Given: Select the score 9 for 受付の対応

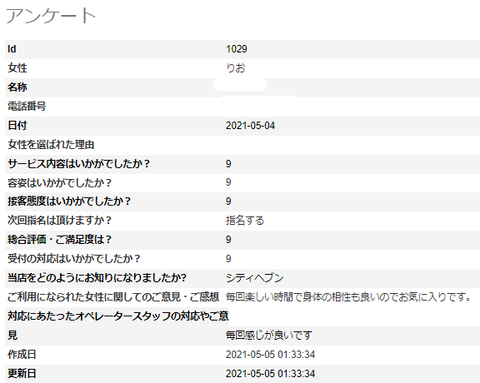Looking at the screenshot, I should (x=228, y=259).
